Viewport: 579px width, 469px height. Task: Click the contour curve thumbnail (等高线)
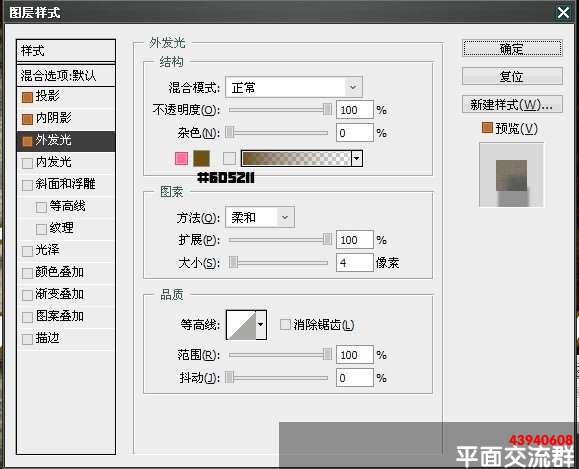[241, 325]
